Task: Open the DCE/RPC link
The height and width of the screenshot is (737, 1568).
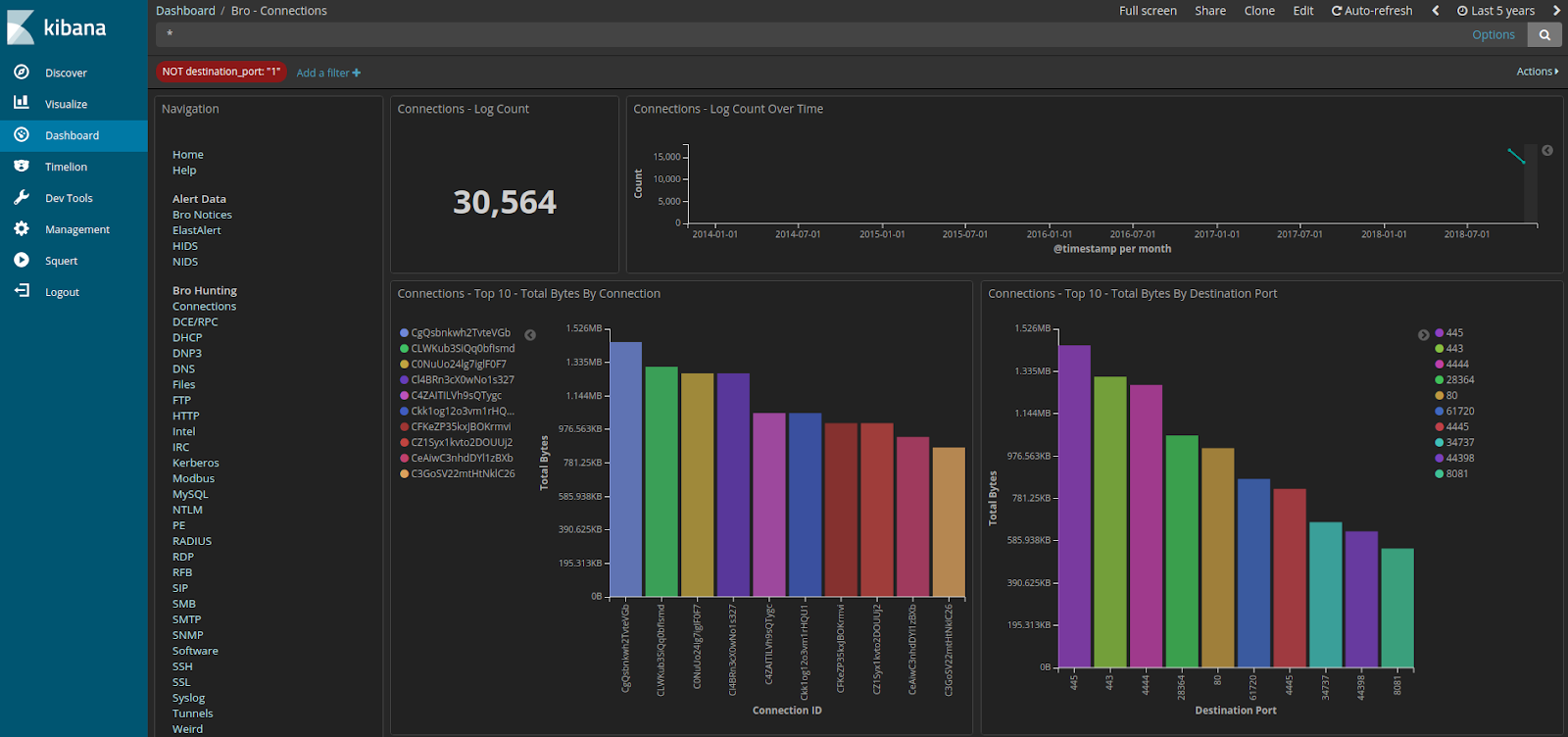Action: pyautogui.click(x=195, y=321)
